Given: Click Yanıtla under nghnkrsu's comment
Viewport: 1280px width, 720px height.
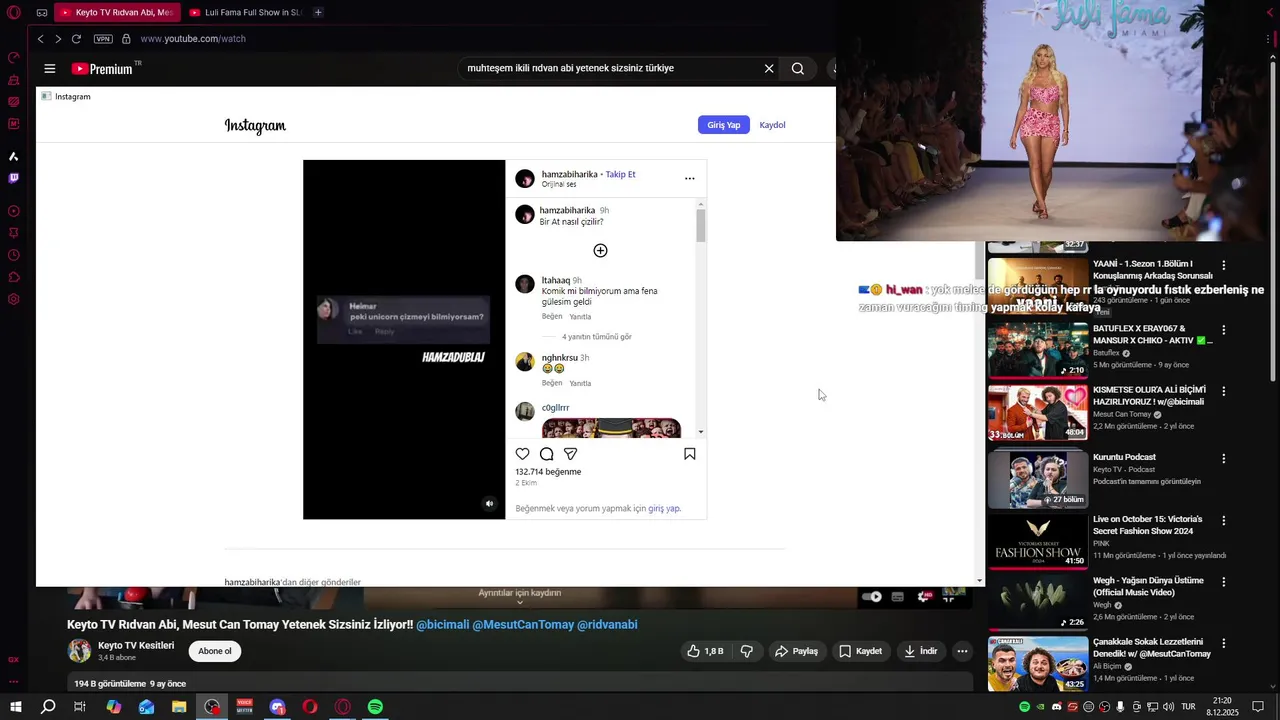Looking at the screenshot, I should click(580, 383).
